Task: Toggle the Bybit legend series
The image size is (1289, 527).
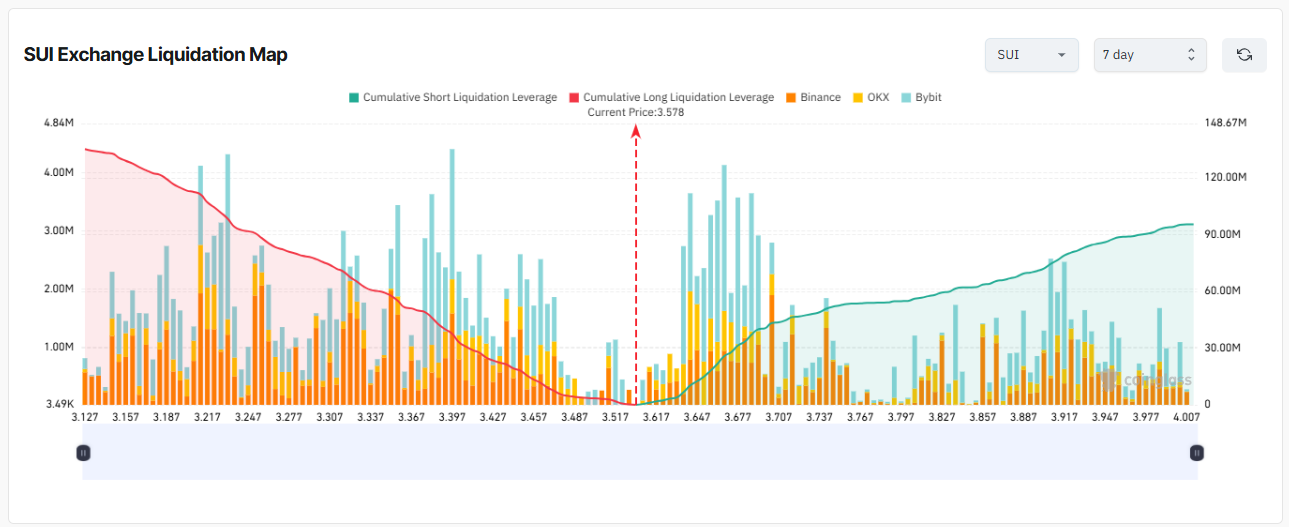Action: (x=921, y=97)
